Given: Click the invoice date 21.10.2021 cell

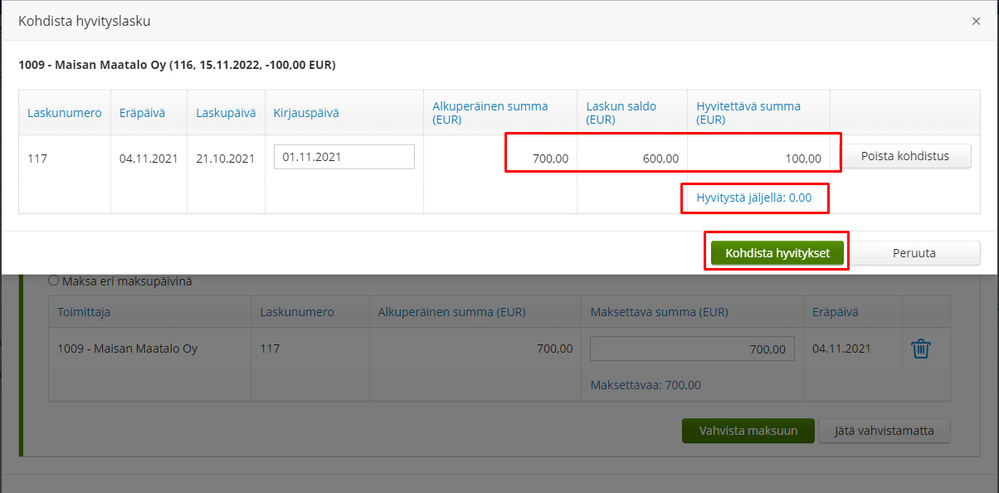Looking at the screenshot, I should [x=226, y=158].
